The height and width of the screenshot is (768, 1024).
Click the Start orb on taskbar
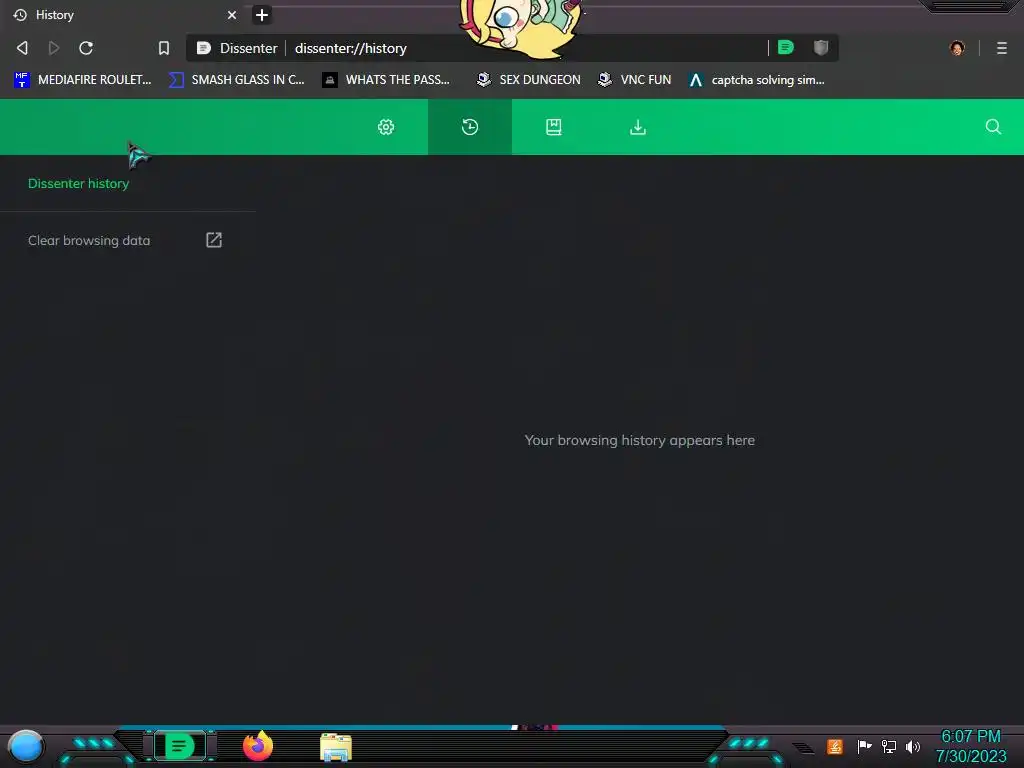click(x=25, y=746)
